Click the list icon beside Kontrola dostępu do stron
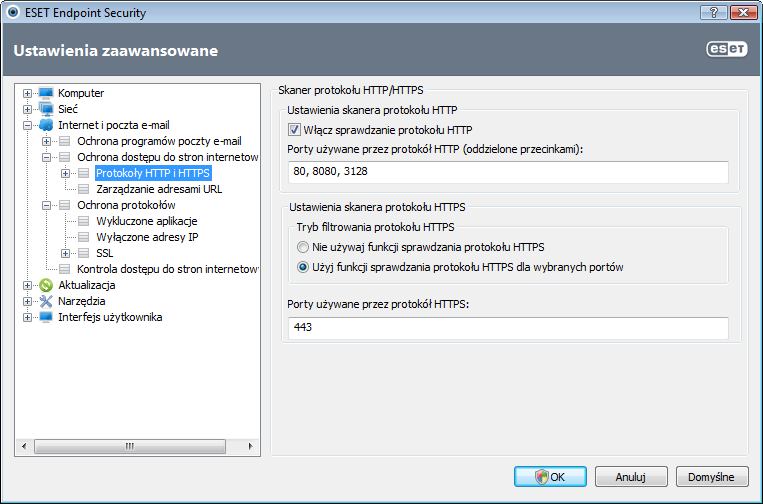 [x=65, y=269]
